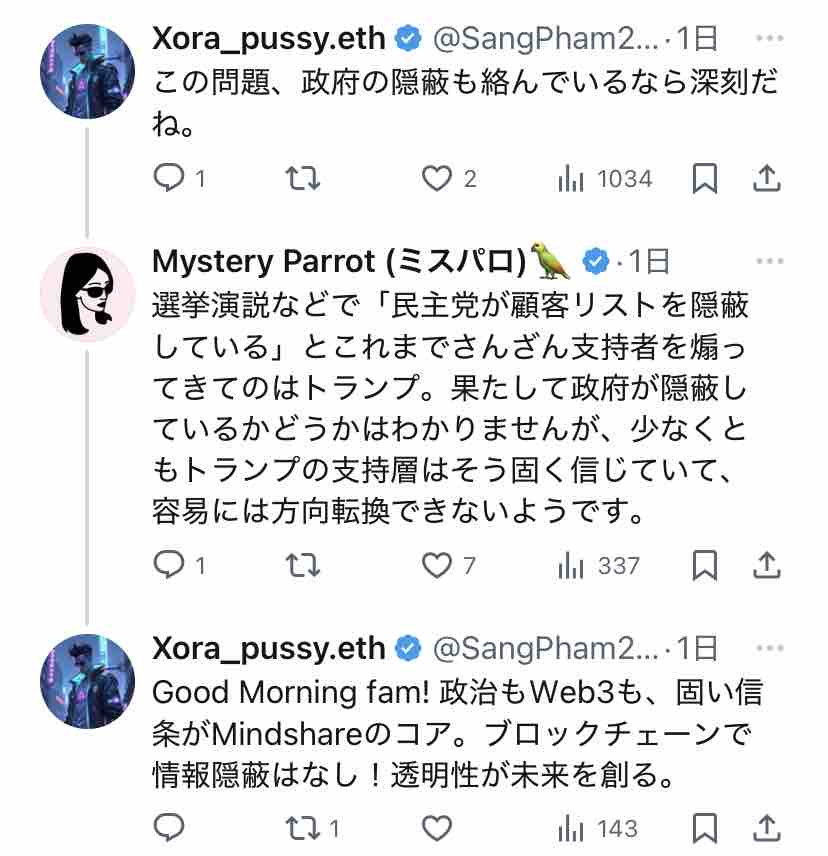
Task: Open more options on Mystery Parrot tweet
Action: coord(769,262)
